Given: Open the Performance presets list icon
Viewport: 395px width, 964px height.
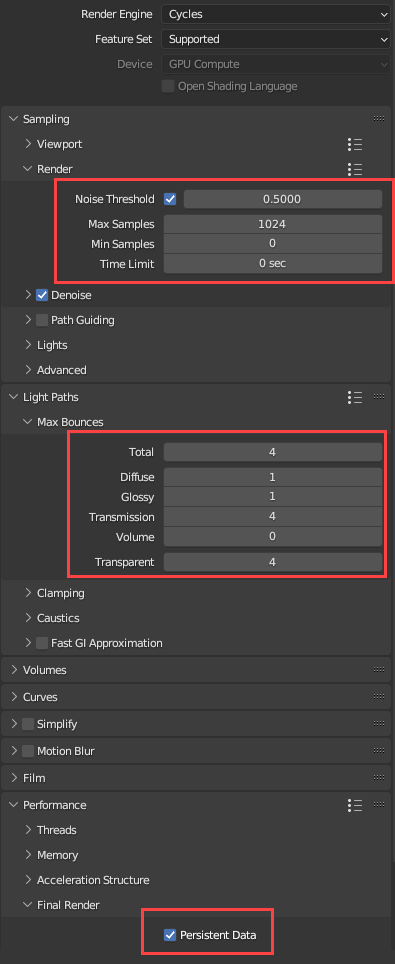Looking at the screenshot, I should point(354,805).
